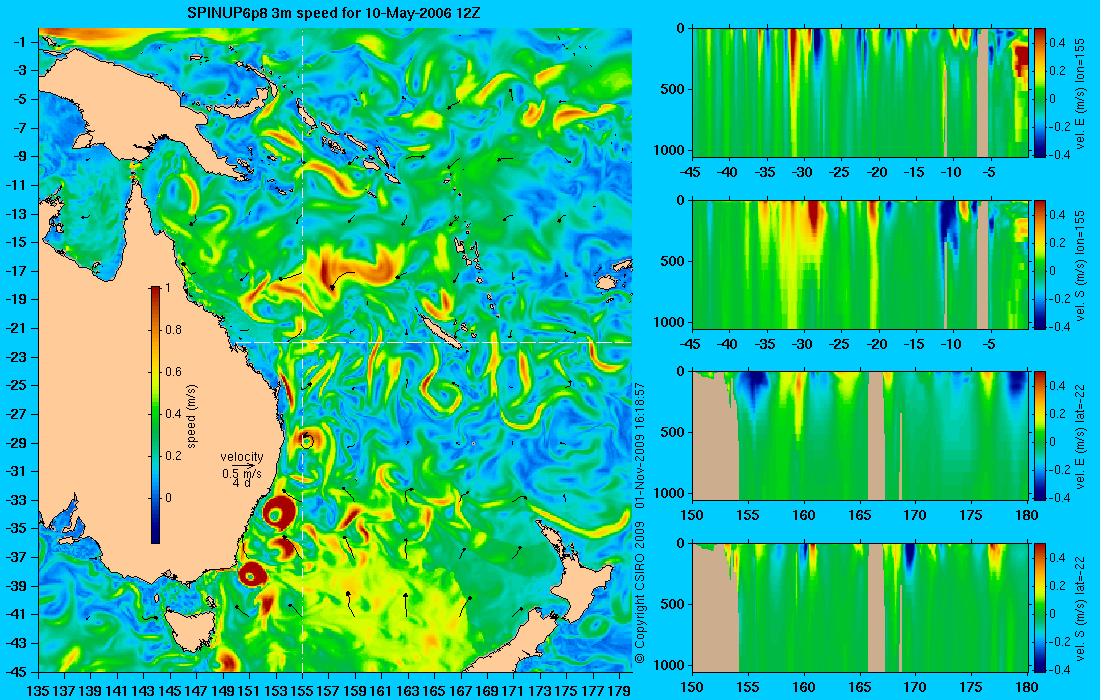Click the "180" tick under the bottom section panel
This screenshot has width=1100, height=700.
pos(1027,687)
